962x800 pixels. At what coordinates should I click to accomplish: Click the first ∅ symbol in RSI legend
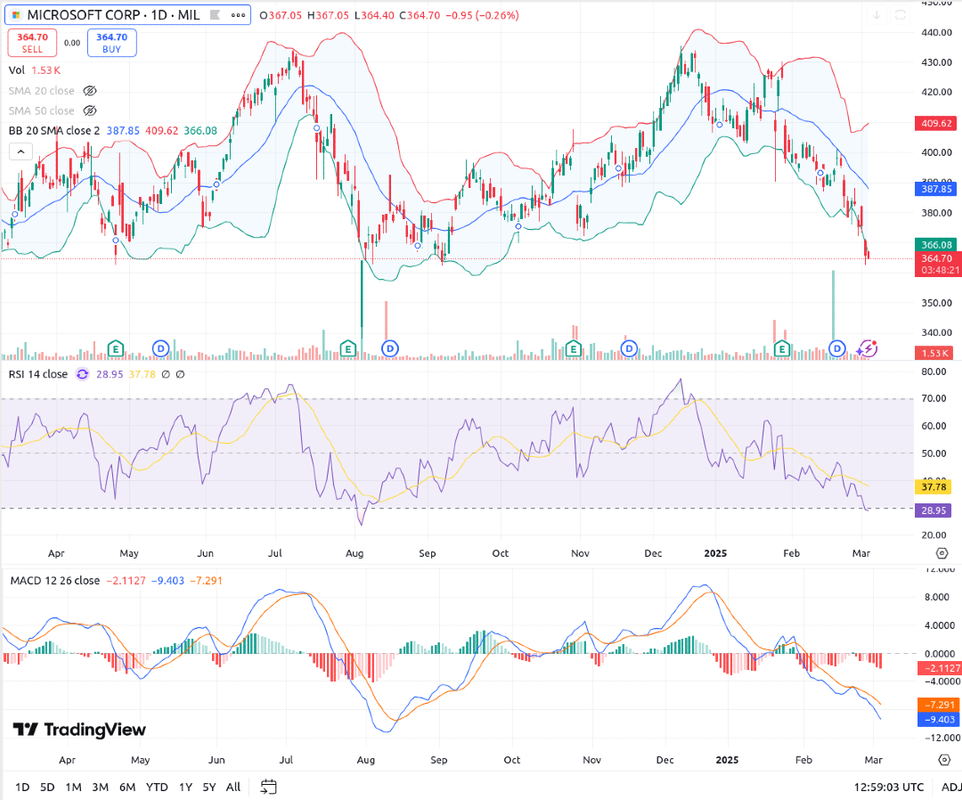(166, 374)
